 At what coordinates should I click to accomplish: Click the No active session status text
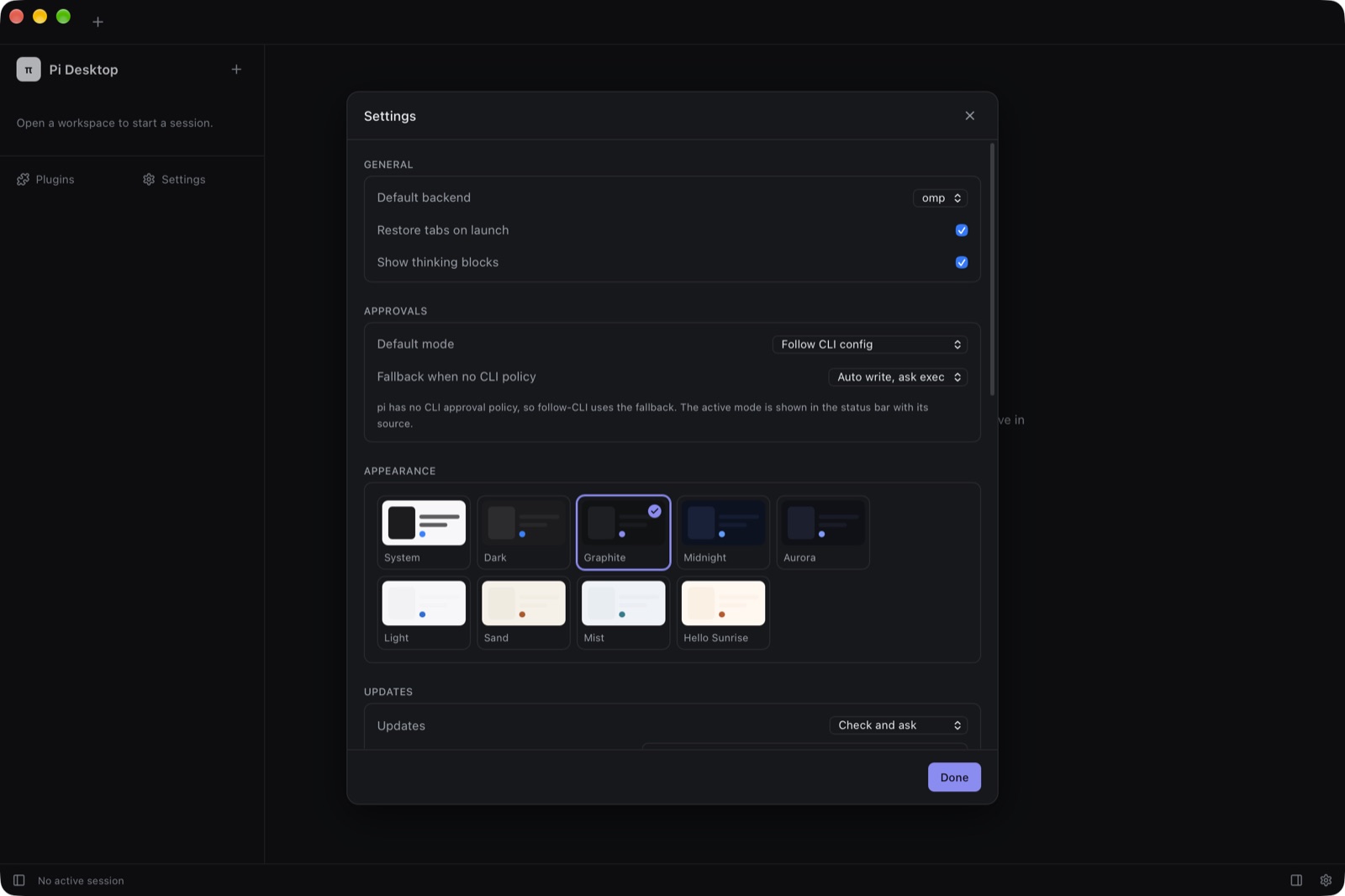pos(81,881)
